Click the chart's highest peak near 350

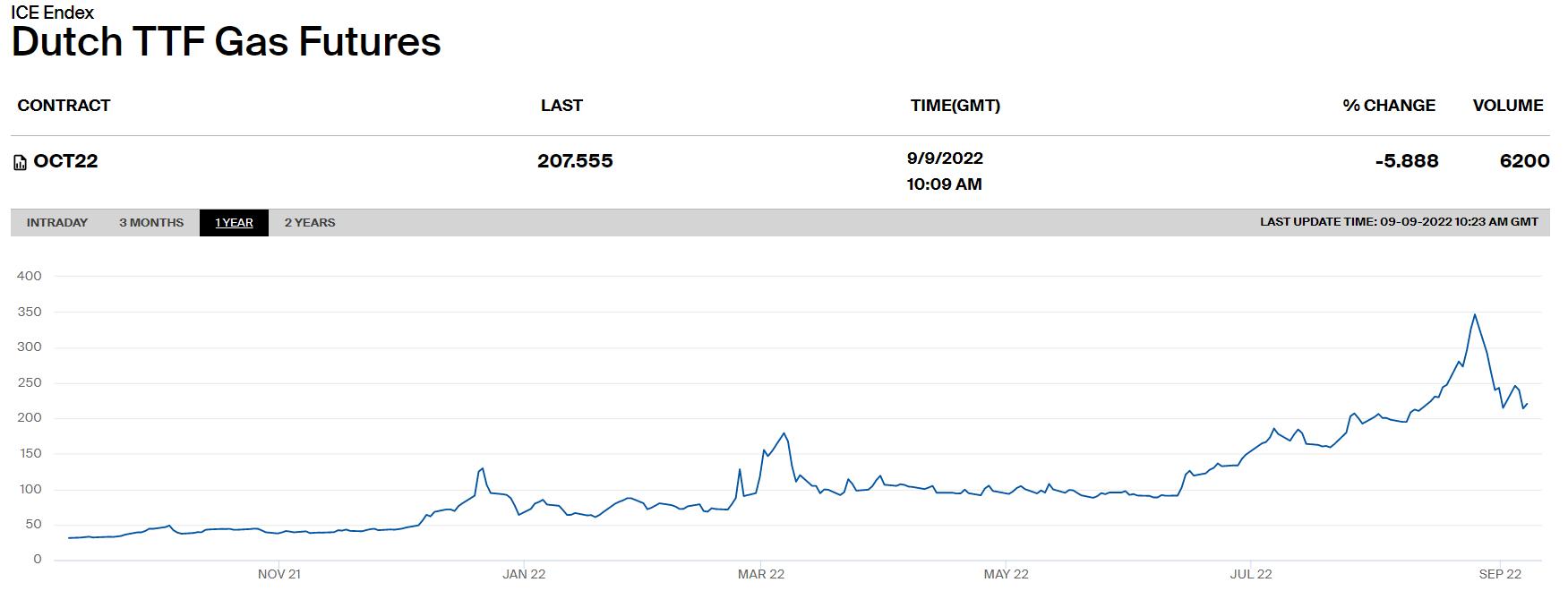click(1474, 315)
